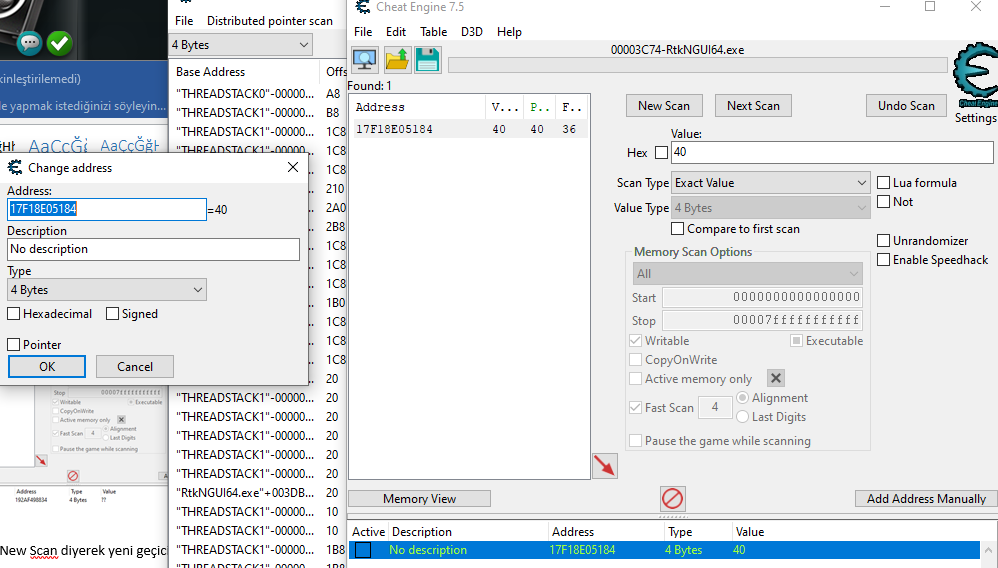Toggle the CopyOnWrite checkbox

pos(635,360)
